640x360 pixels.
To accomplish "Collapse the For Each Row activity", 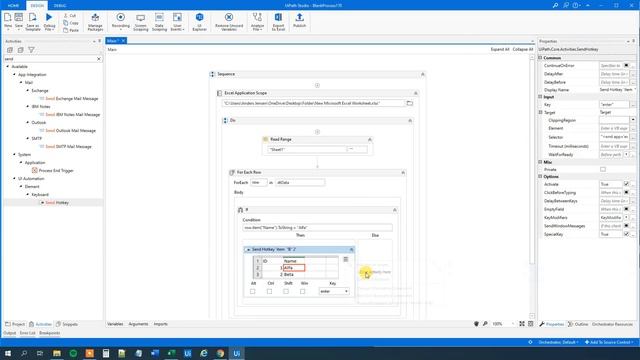I will 403,172.
